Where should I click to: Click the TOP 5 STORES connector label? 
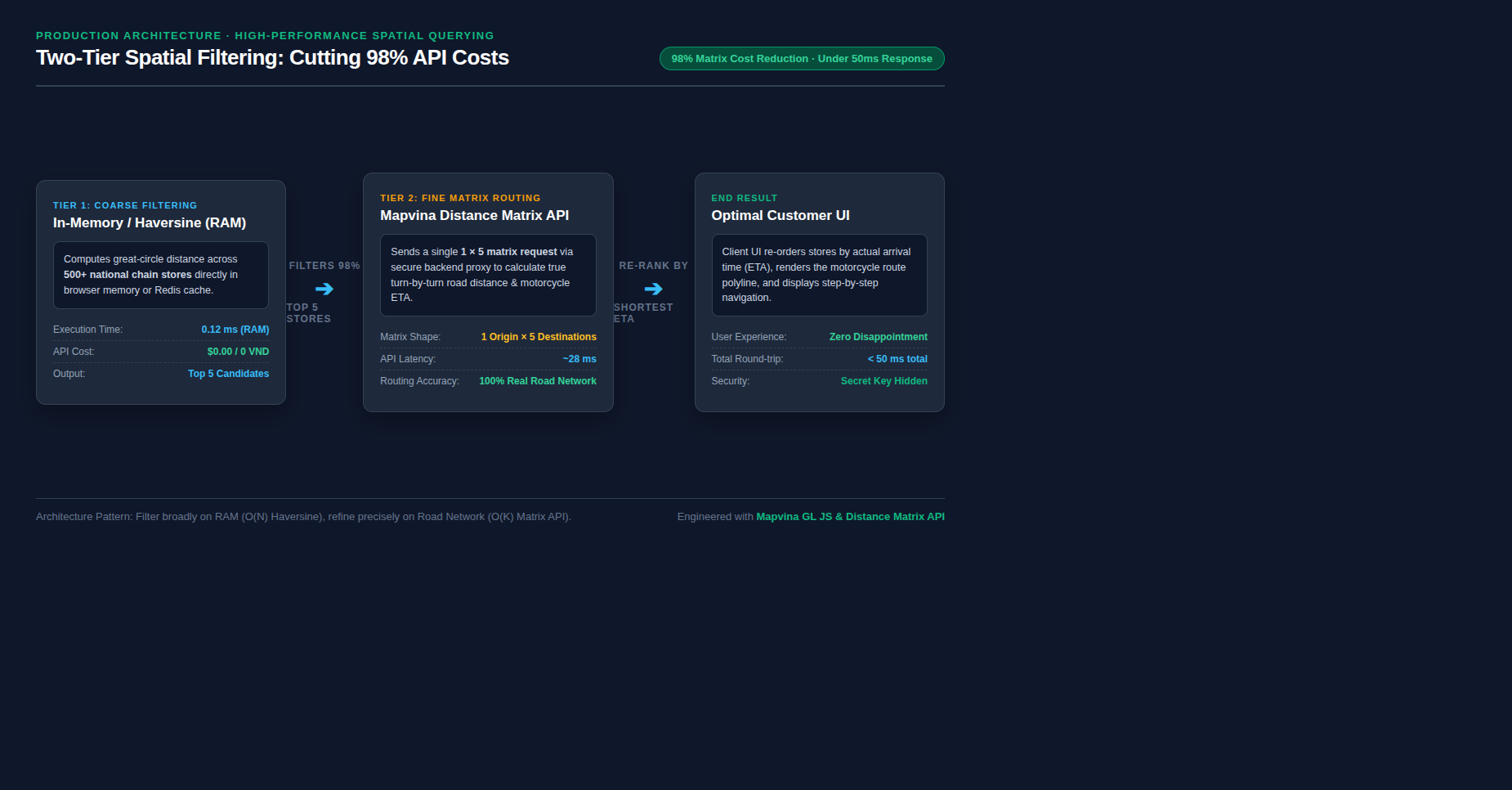coord(309,313)
